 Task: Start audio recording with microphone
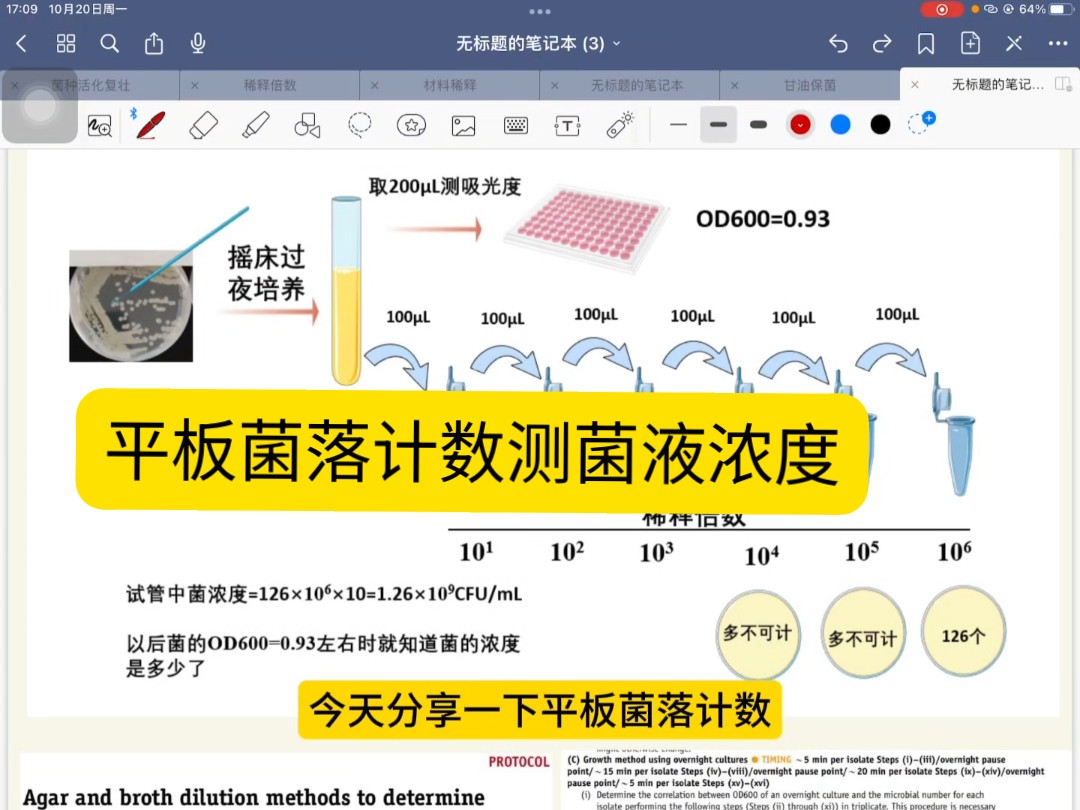(x=198, y=43)
